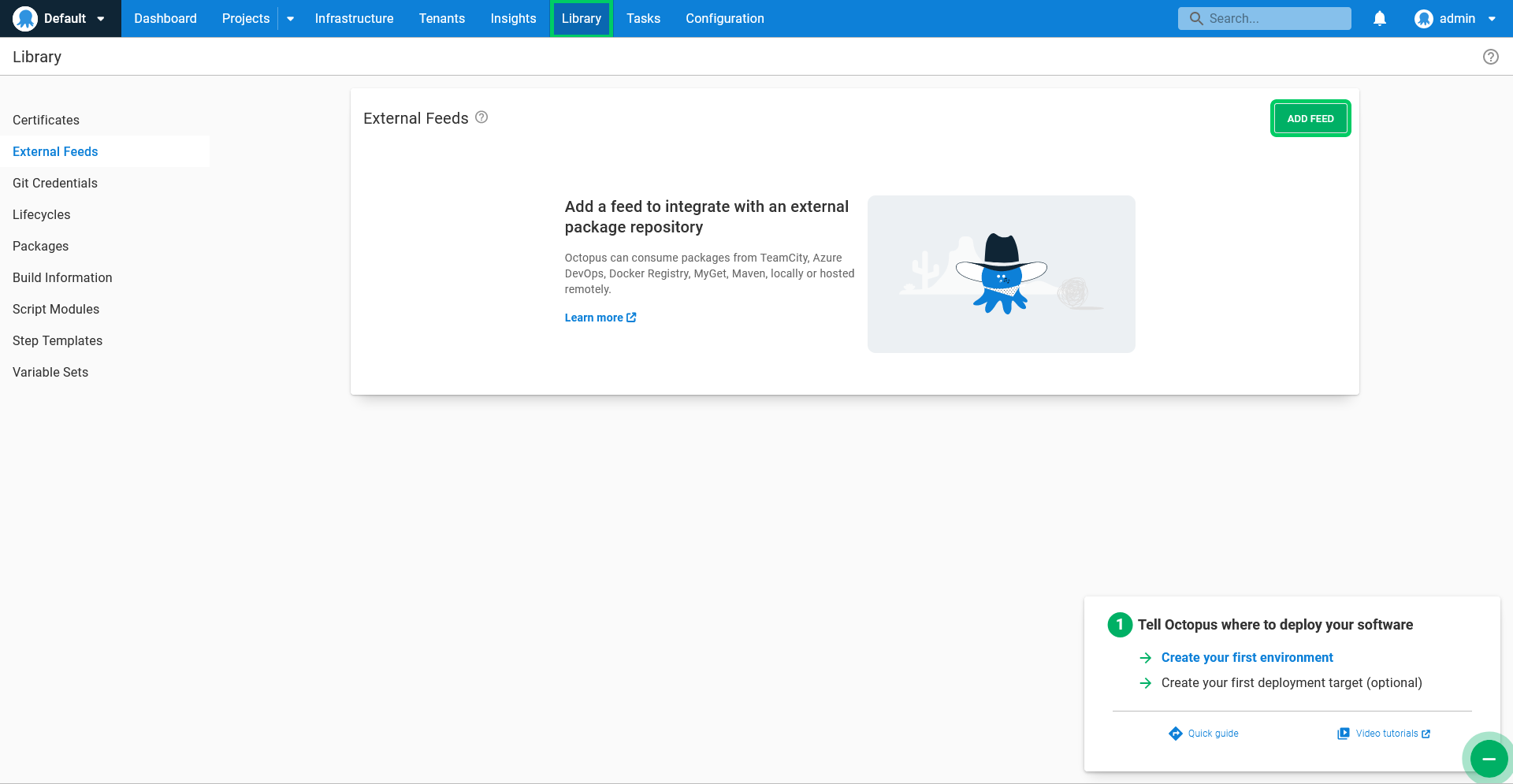The height and width of the screenshot is (784, 1513).
Task: Open the Default space dropdown arrow
Action: pos(101,19)
